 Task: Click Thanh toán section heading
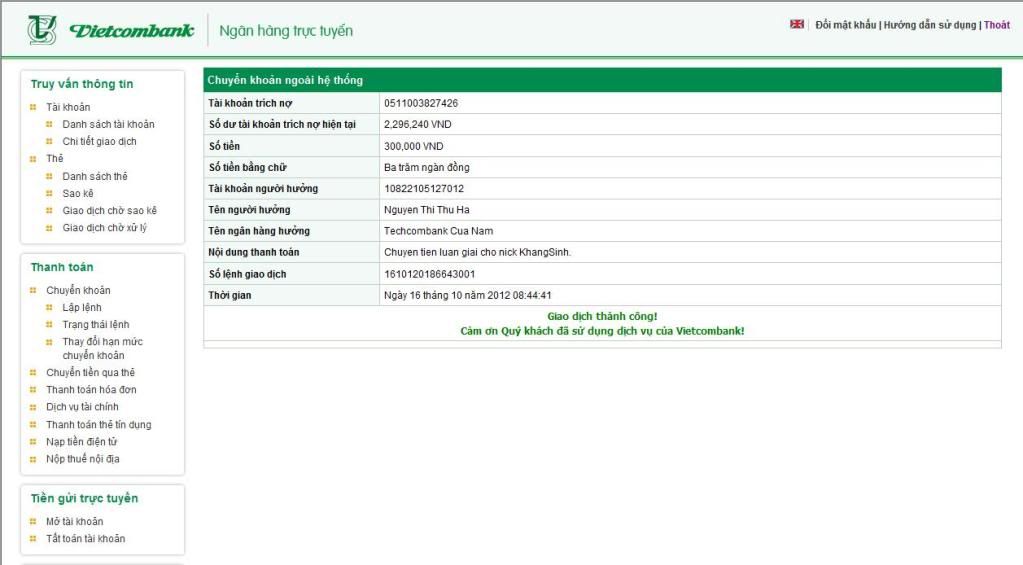tap(62, 267)
